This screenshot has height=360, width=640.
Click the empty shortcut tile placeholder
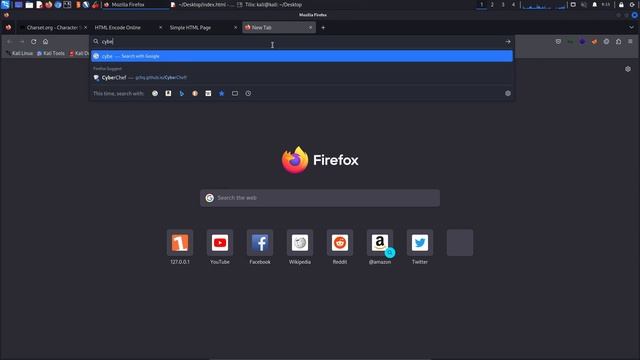click(x=460, y=243)
